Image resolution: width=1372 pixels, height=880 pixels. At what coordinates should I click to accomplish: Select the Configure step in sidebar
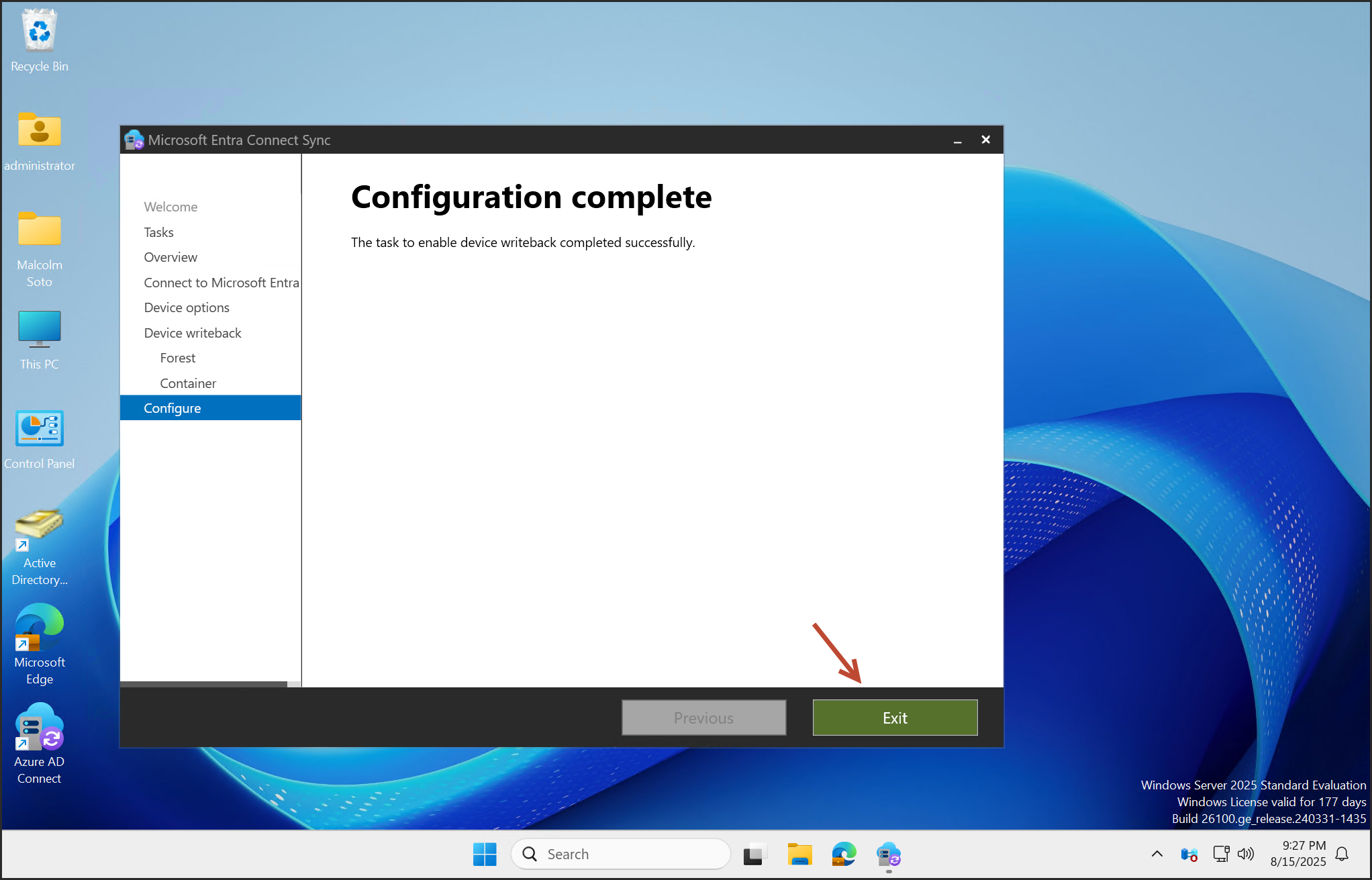pos(173,408)
